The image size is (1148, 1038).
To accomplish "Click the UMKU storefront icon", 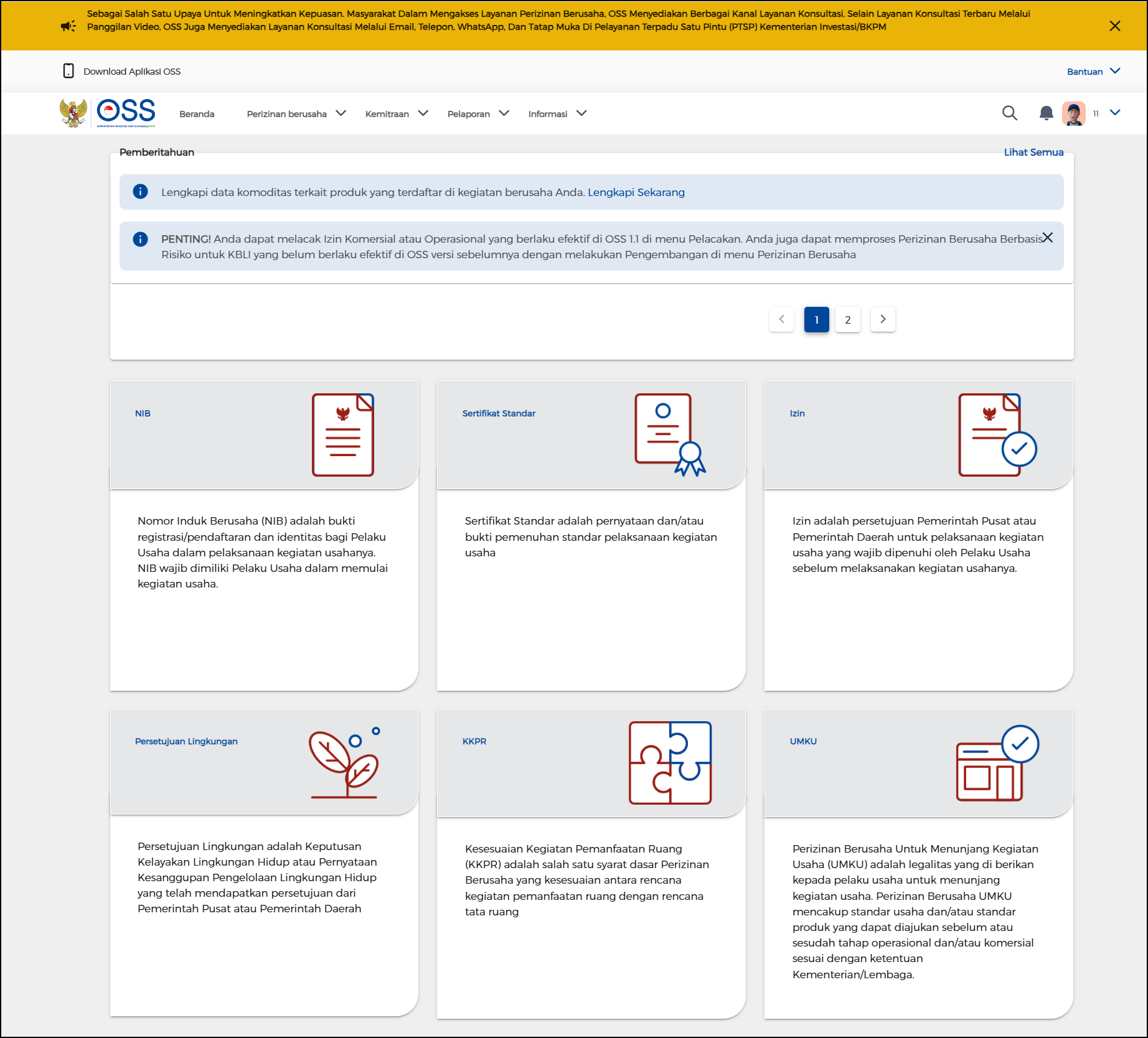I will [x=997, y=763].
